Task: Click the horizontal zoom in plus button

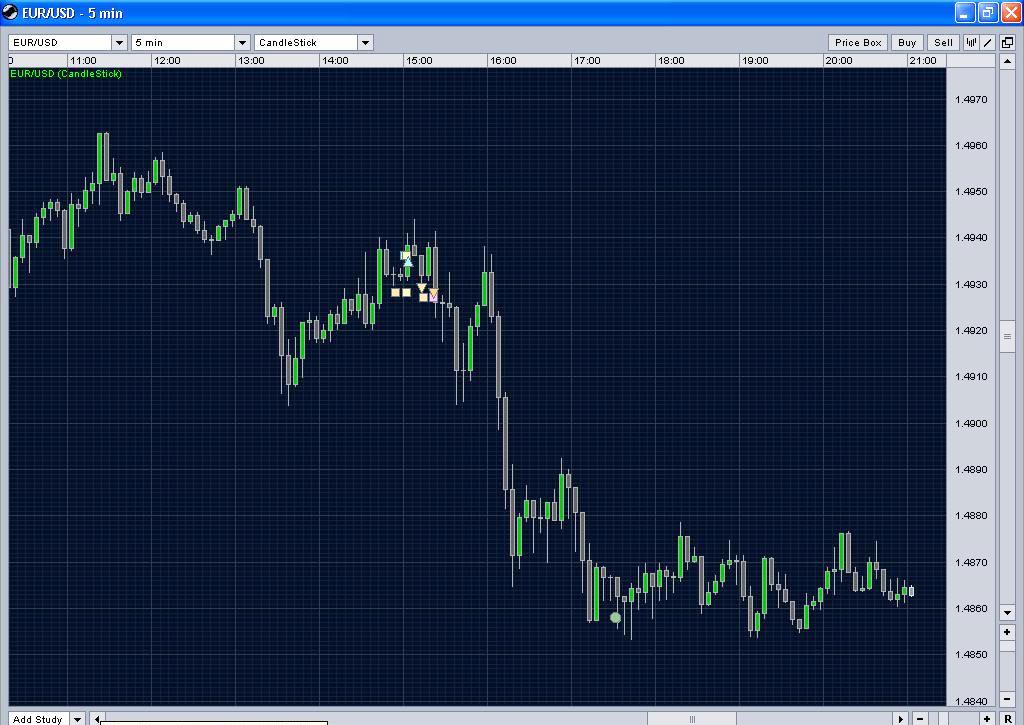Action: click(987, 719)
